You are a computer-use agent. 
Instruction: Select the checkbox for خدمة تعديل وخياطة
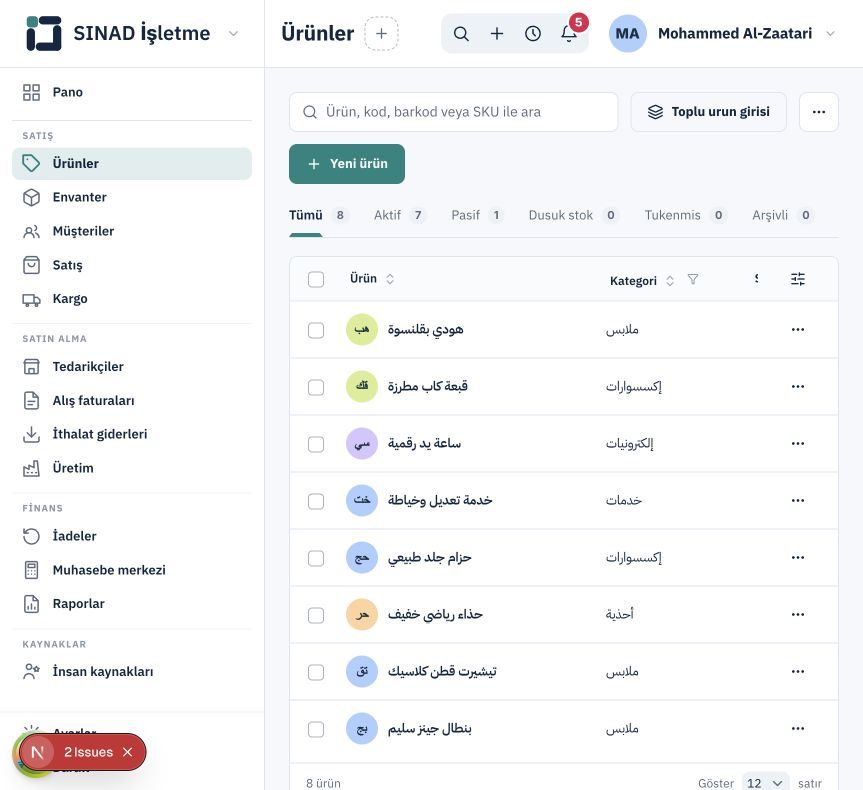(316, 501)
